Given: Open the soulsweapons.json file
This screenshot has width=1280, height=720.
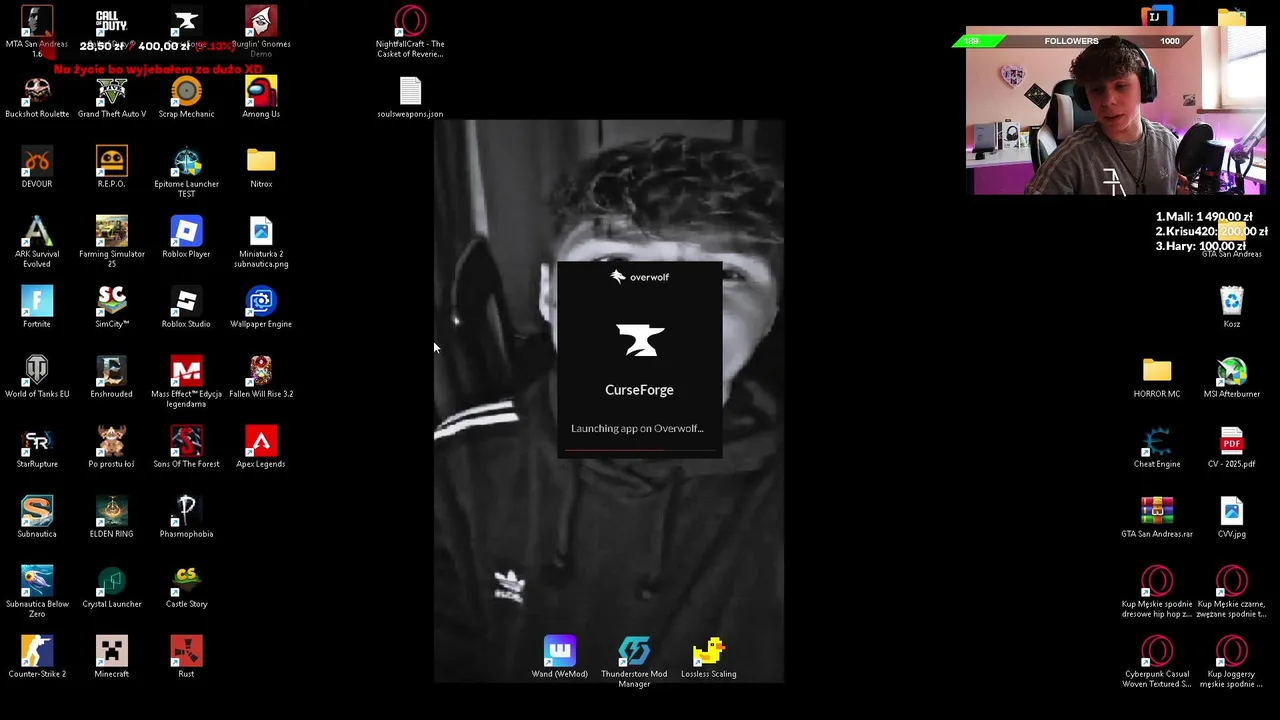Looking at the screenshot, I should (x=410, y=97).
